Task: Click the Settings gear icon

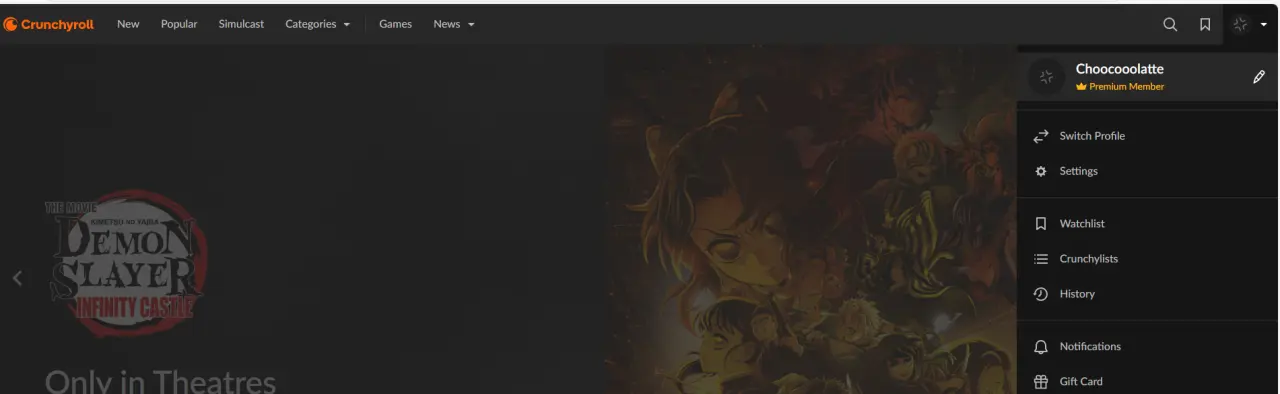Action: click(x=1041, y=171)
